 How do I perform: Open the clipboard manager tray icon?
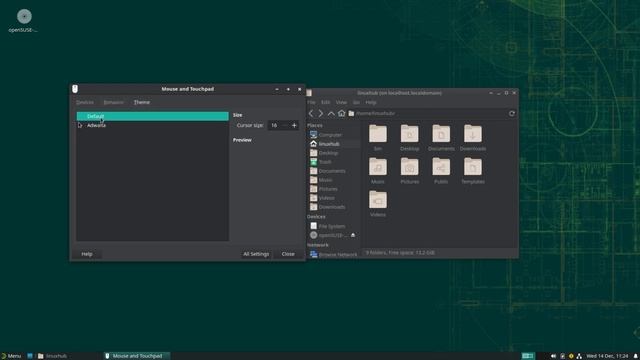(x=562, y=356)
